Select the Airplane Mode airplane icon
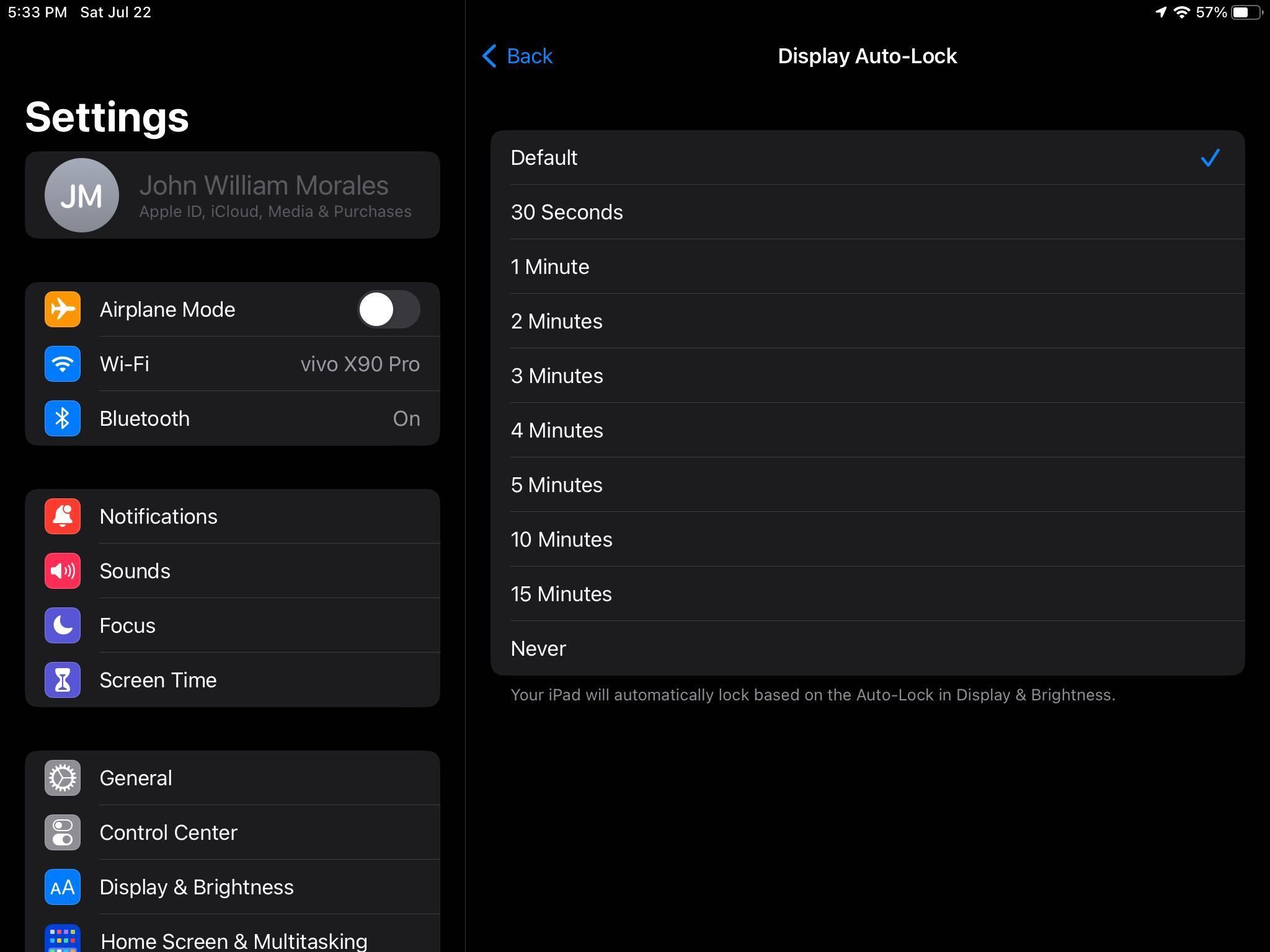1270x952 pixels. coord(62,309)
